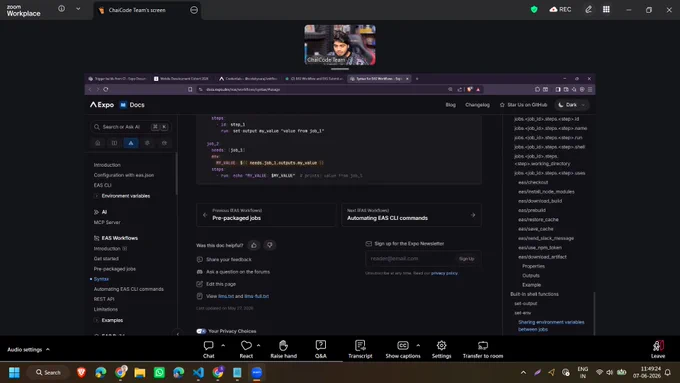Click the REC cloud recording indicator
This screenshot has width=680, height=383.
click(560, 10)
